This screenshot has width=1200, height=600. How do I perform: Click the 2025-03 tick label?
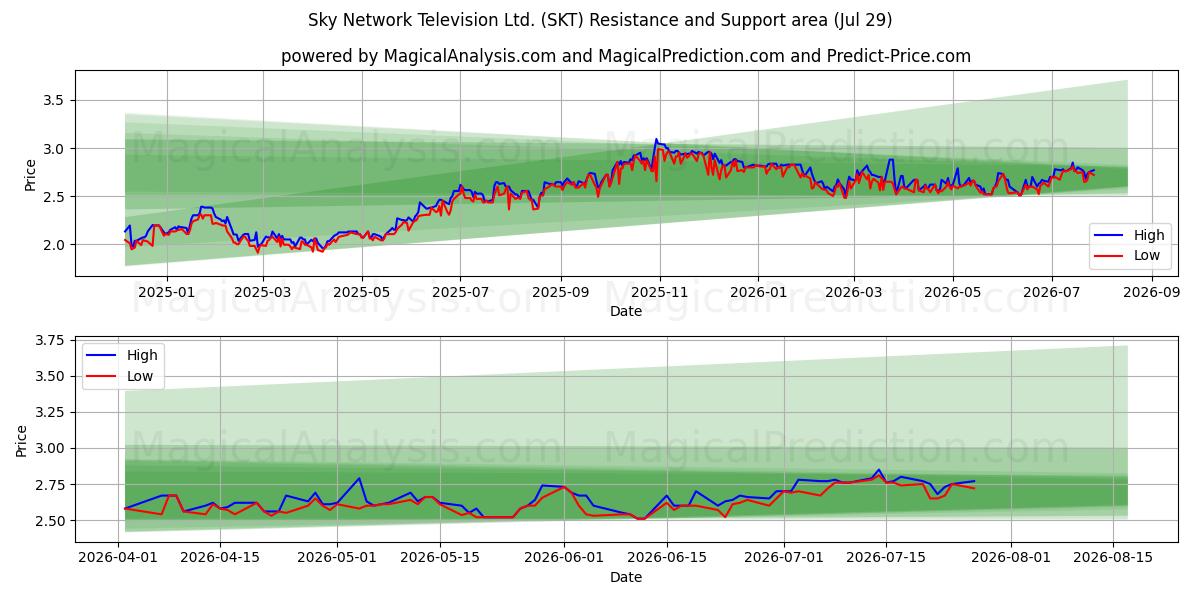[263, 291]
